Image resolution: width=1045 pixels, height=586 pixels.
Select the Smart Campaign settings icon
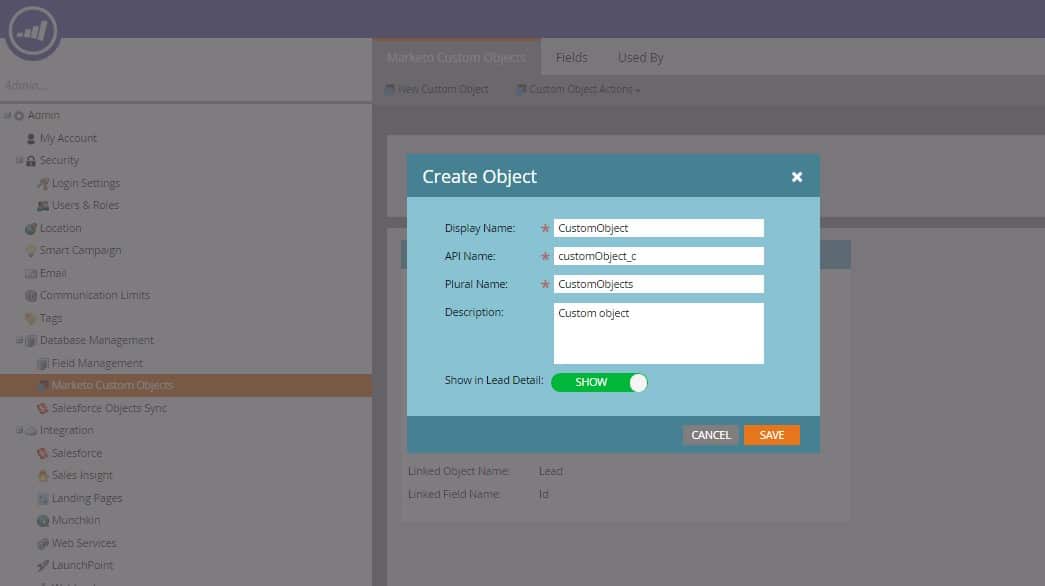coord(31,250)
